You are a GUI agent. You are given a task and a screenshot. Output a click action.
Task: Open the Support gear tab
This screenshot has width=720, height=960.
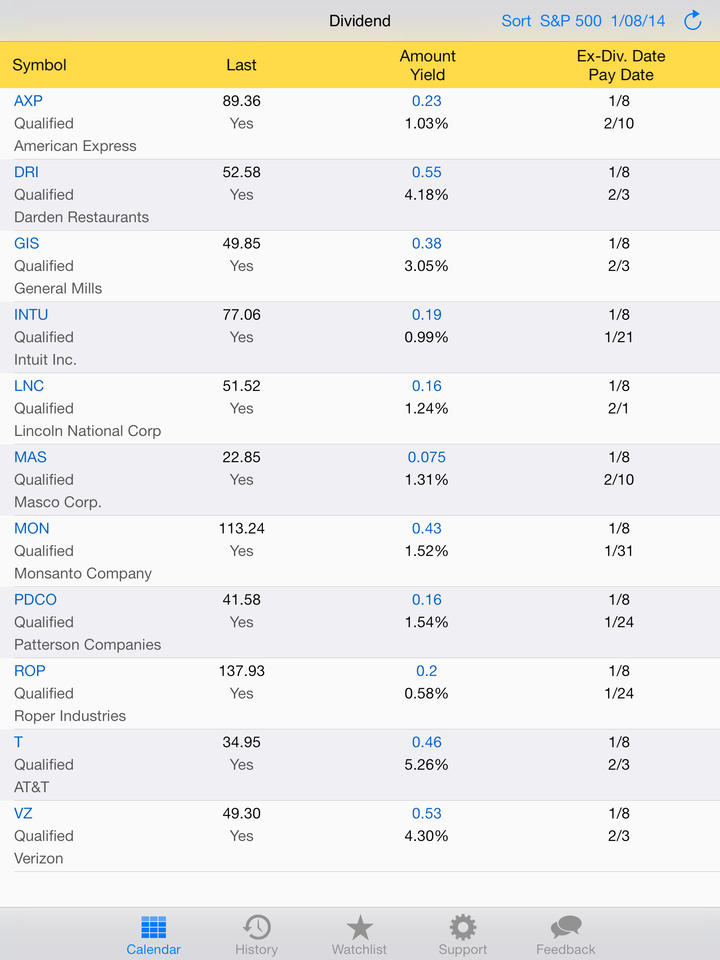coord(462,936)
